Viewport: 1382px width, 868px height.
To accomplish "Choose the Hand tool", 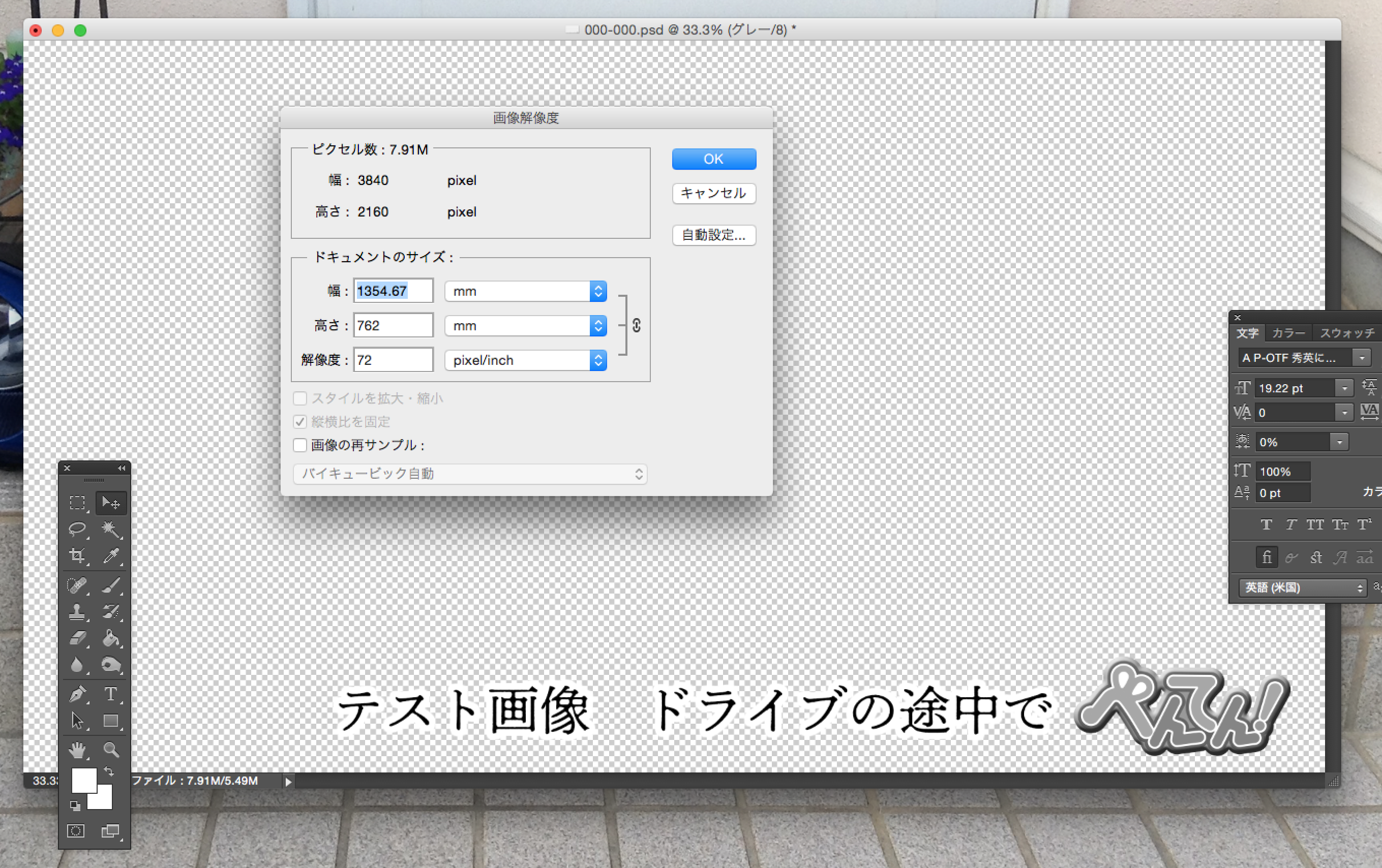I will click(77, 749).
